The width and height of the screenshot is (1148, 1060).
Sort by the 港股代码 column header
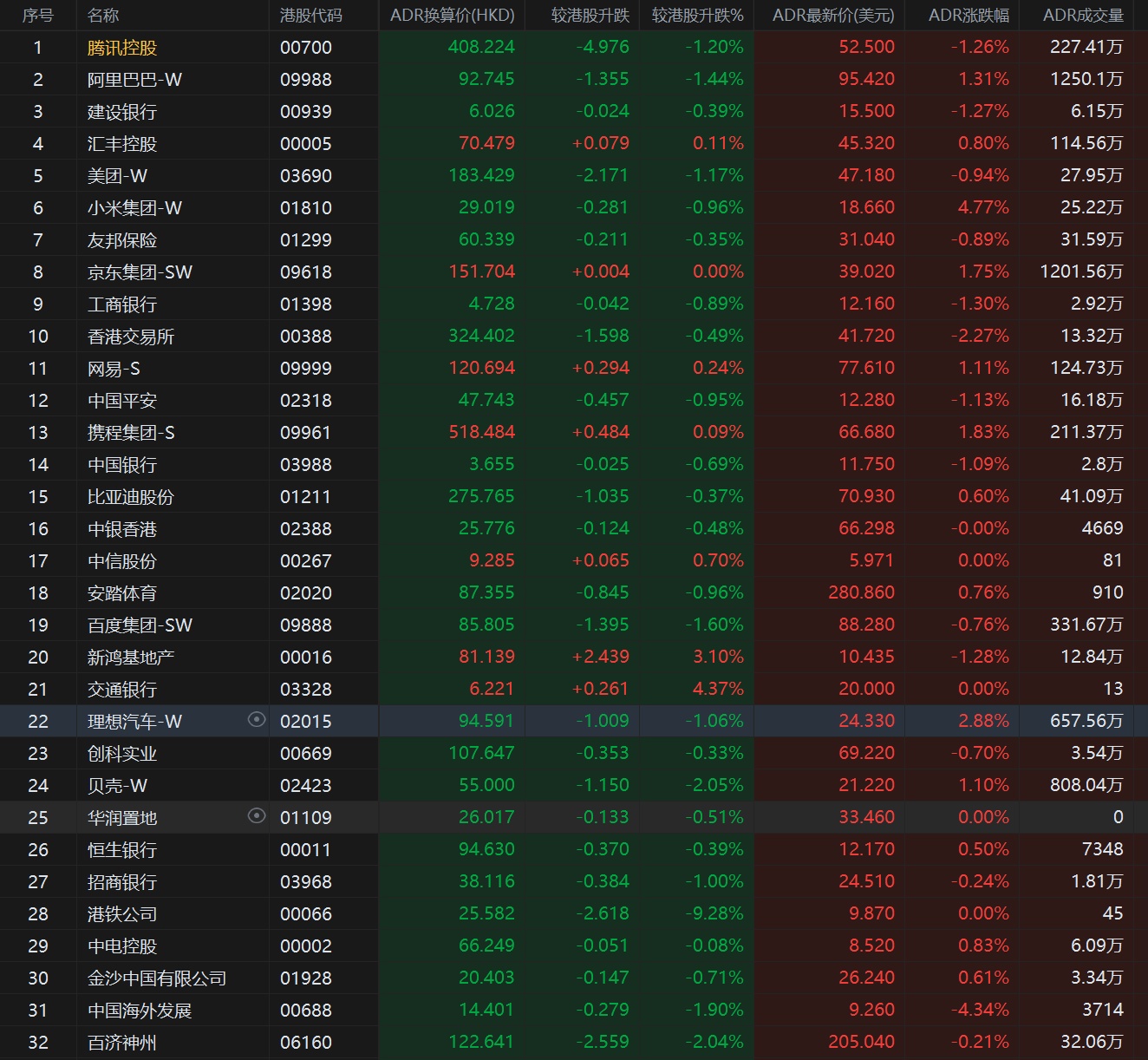(311, 16)
